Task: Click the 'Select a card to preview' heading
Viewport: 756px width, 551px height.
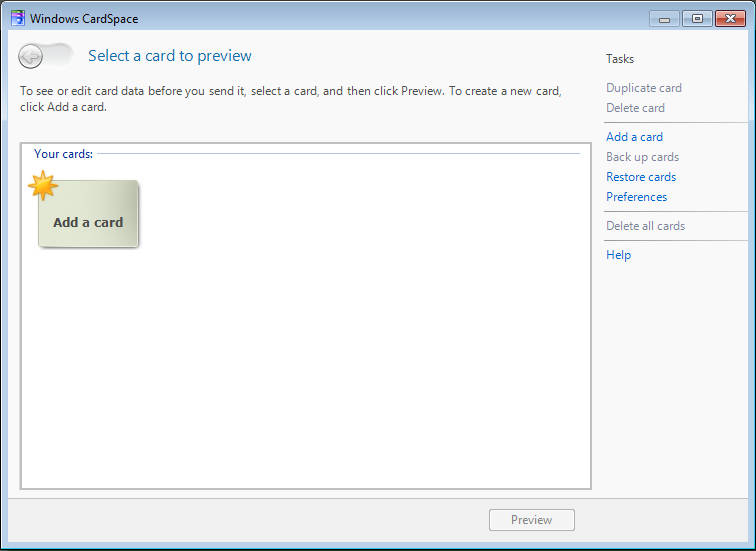Action: click(x=170, y=56)
